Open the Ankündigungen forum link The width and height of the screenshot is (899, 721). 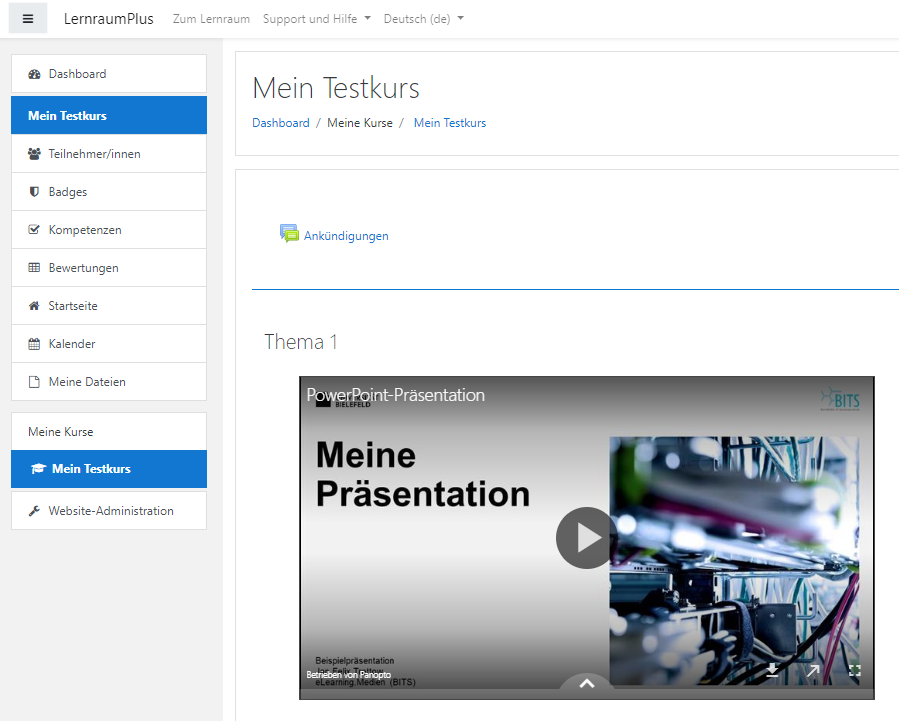pyautogui.click(x=346, y=236)
